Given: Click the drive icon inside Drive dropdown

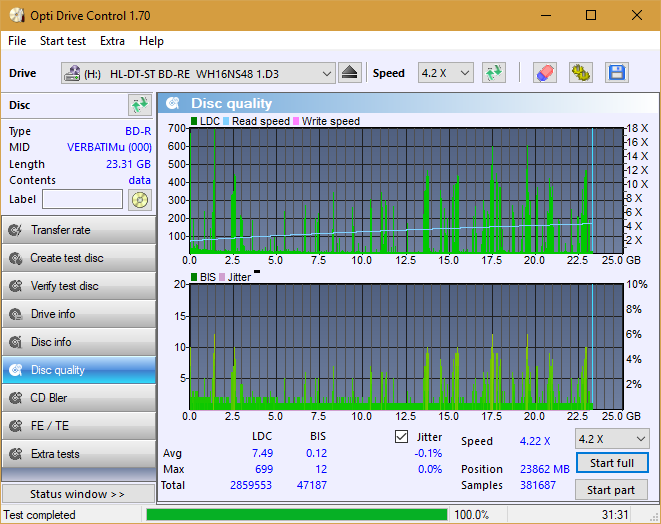Looking at the screenshot, I should click(72, 73).
